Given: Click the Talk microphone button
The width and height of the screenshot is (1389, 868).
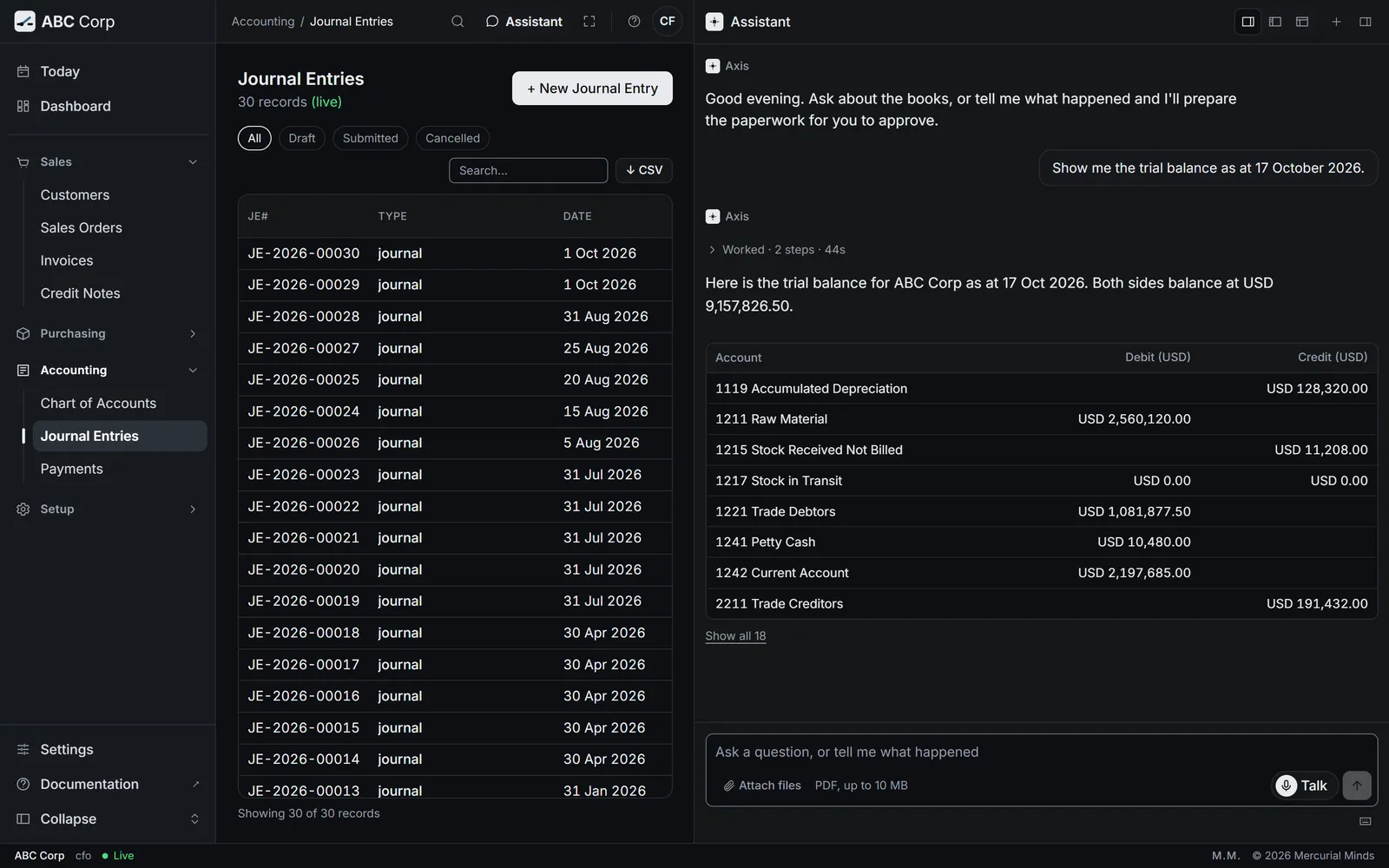Looking at the screenshot, I should (1304, 786).
